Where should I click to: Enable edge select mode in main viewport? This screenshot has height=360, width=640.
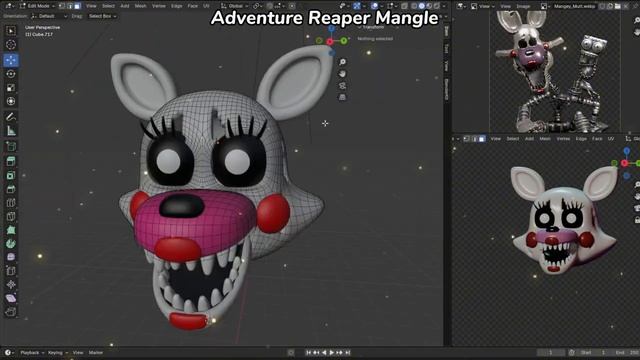tap(69, 6)
